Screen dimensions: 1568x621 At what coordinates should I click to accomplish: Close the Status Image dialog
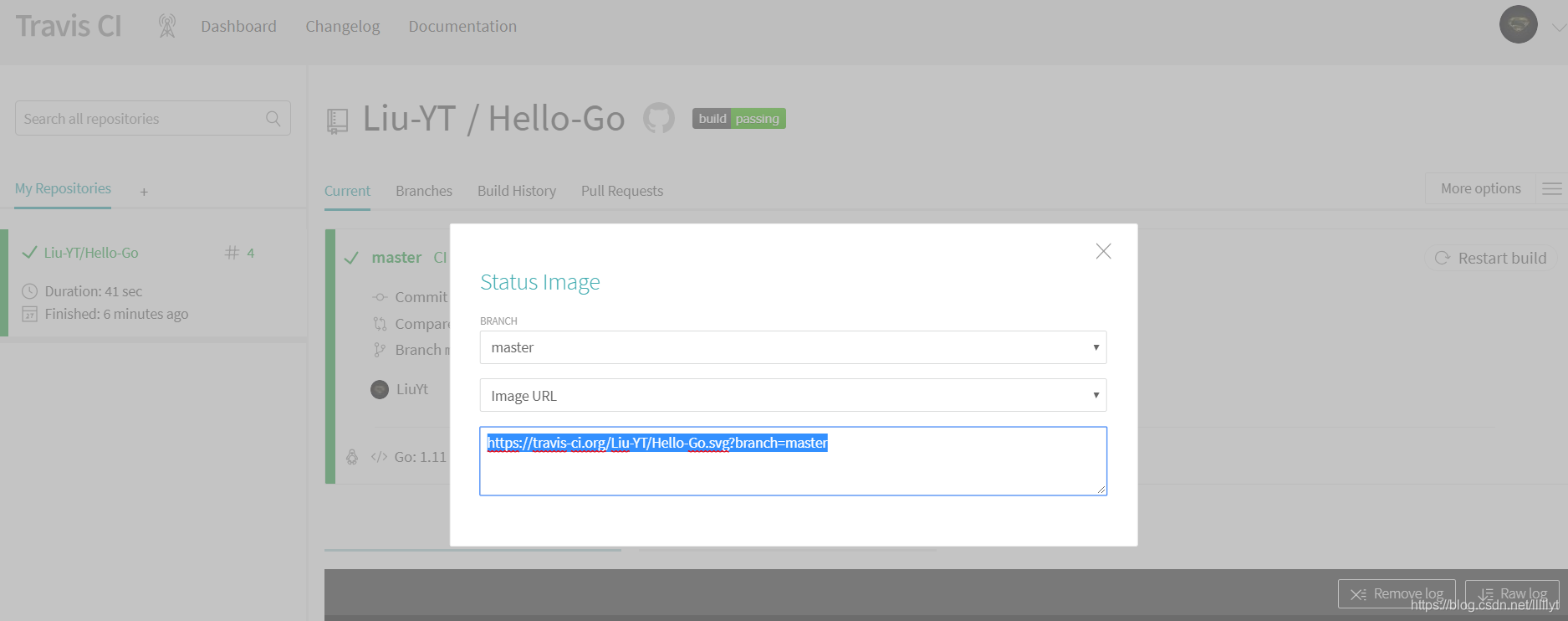coord(1103,251)
